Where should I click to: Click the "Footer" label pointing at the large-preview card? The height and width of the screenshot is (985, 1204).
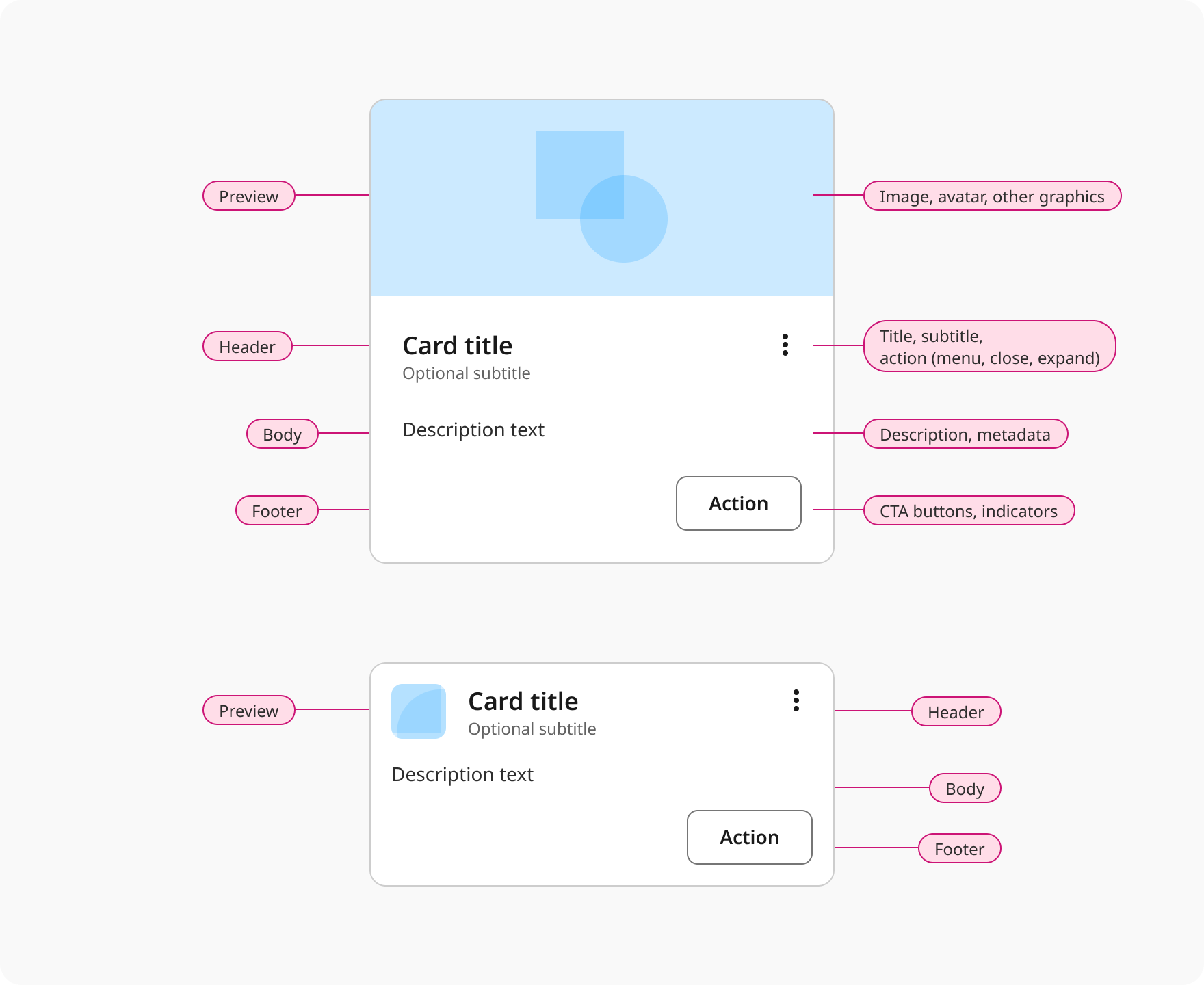coord(277,510)
